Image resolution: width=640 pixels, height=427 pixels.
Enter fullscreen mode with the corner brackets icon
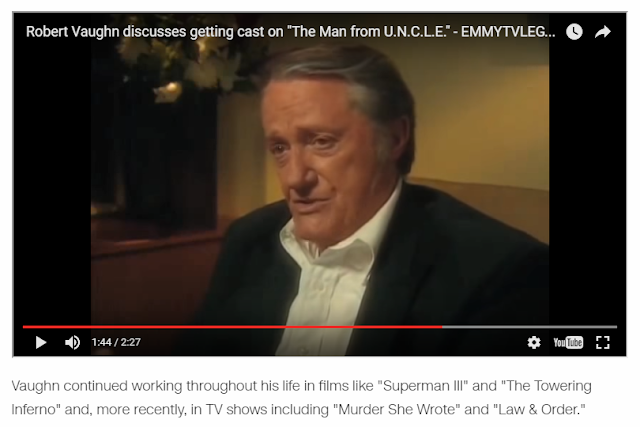point(603,342)
